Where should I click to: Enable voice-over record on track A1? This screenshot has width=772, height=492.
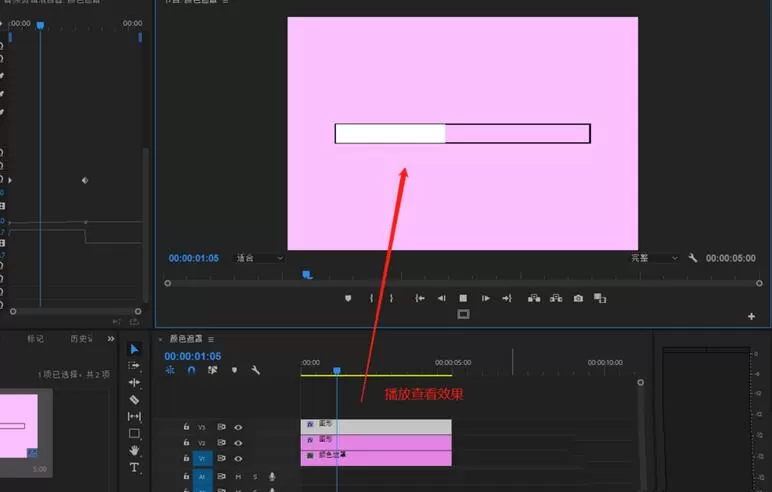[x=272, y=477]
